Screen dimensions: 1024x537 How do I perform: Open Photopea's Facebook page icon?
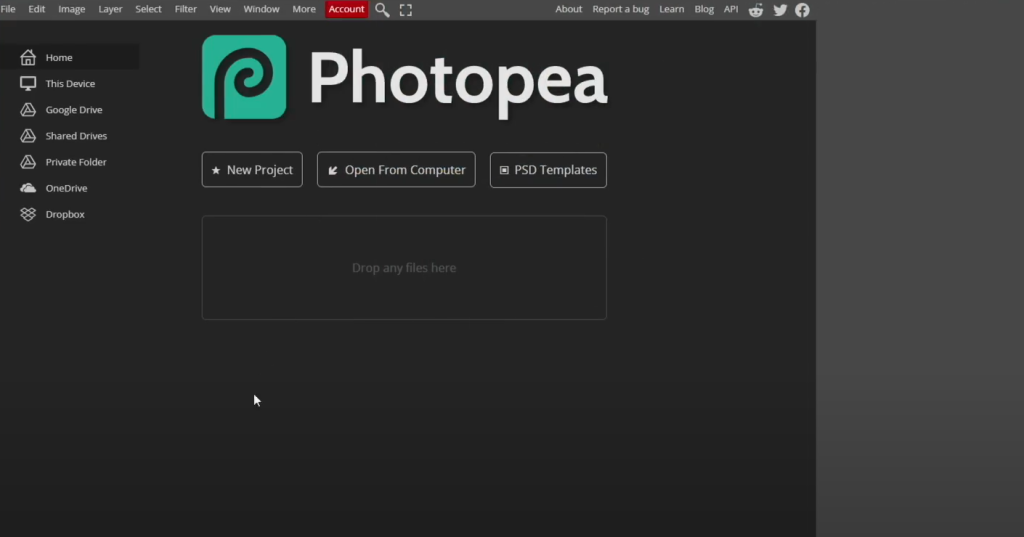point(802,10)
